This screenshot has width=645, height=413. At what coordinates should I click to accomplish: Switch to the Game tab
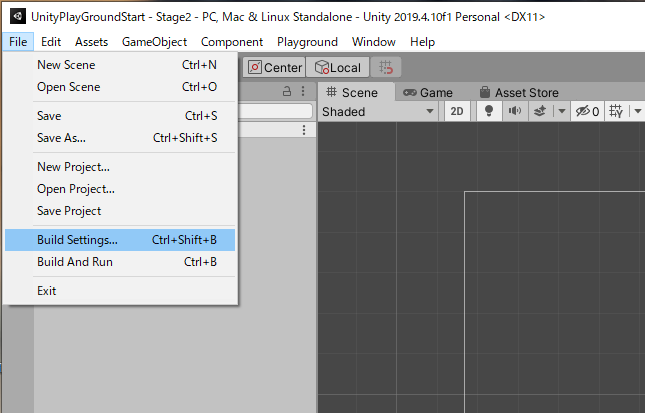pyautogui.click(x=428, y=93)
